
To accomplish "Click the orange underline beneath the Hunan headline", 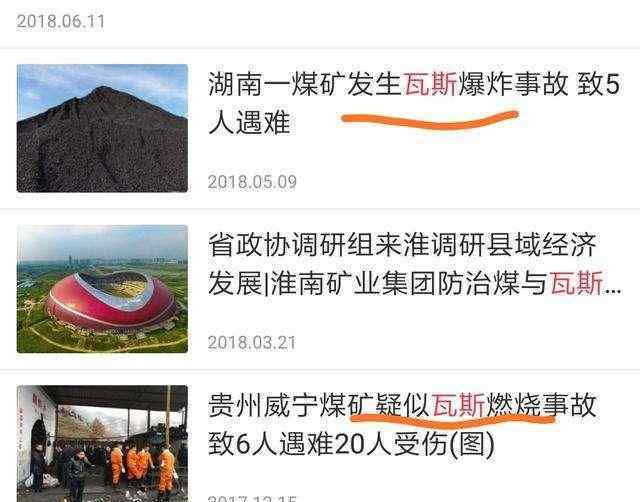I will 430,120.
